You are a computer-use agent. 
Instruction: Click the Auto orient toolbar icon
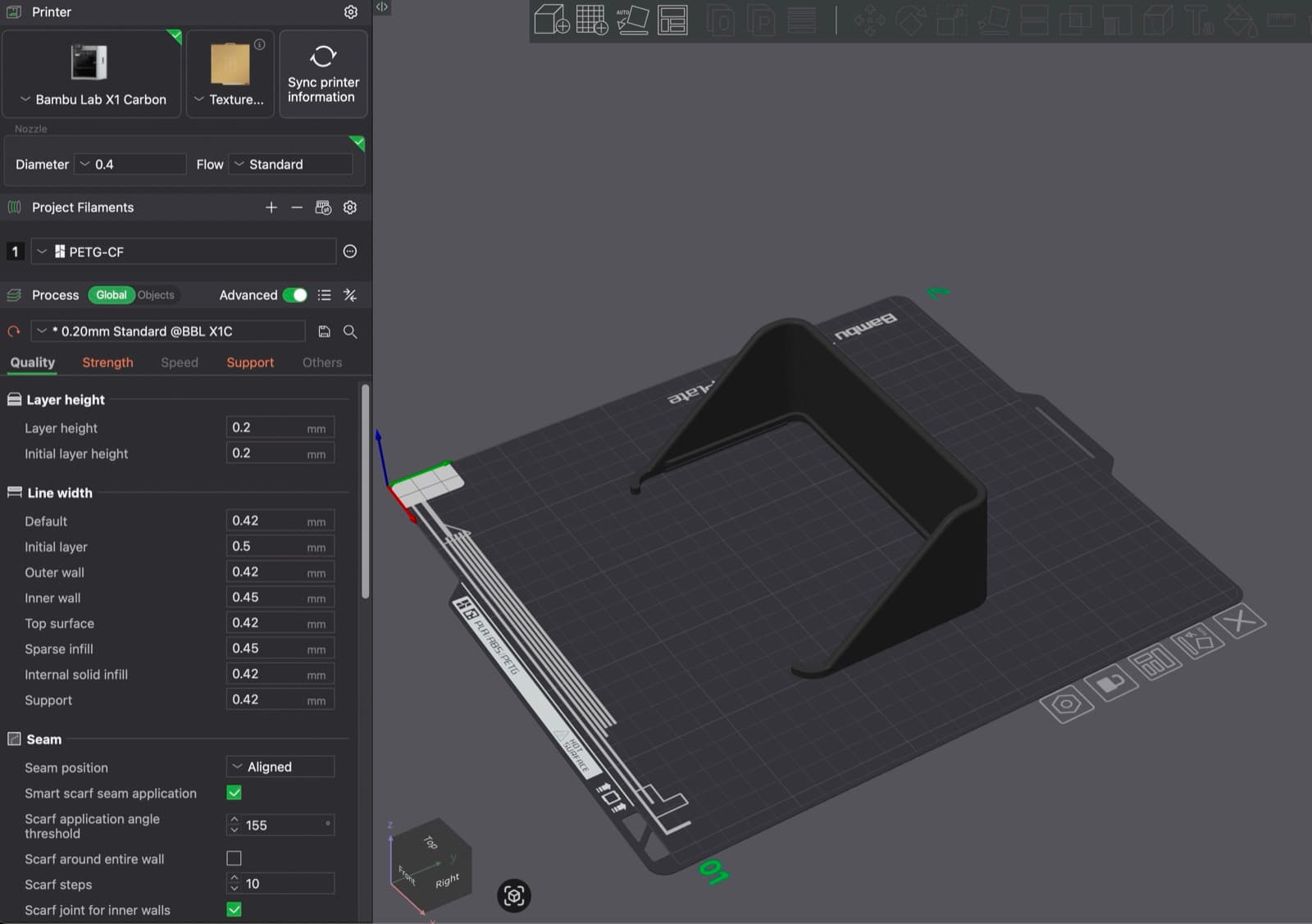click(x=632, y=20)
